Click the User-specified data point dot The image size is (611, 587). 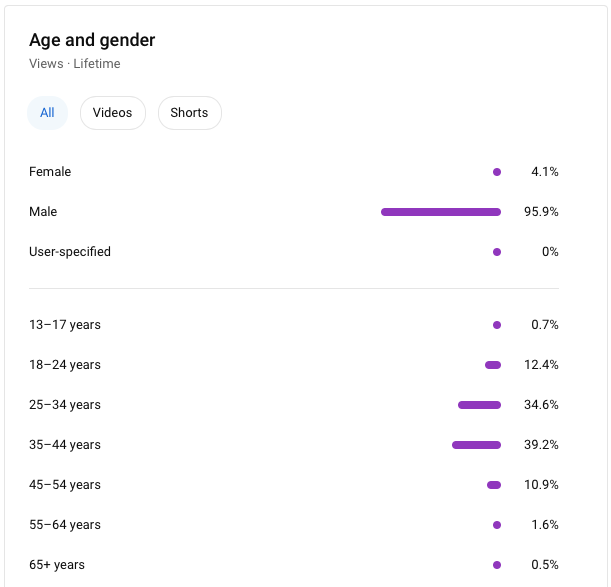tap(497, 252)
